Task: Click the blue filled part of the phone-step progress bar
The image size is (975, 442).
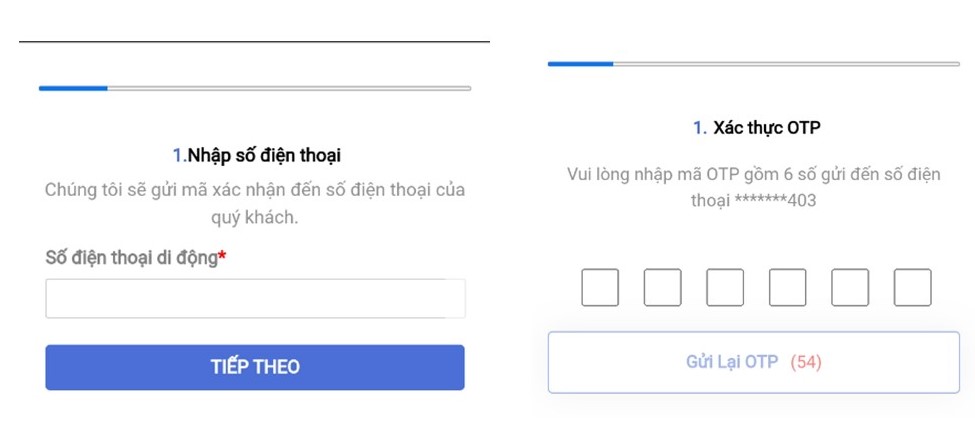Action: tap(73, 88)
